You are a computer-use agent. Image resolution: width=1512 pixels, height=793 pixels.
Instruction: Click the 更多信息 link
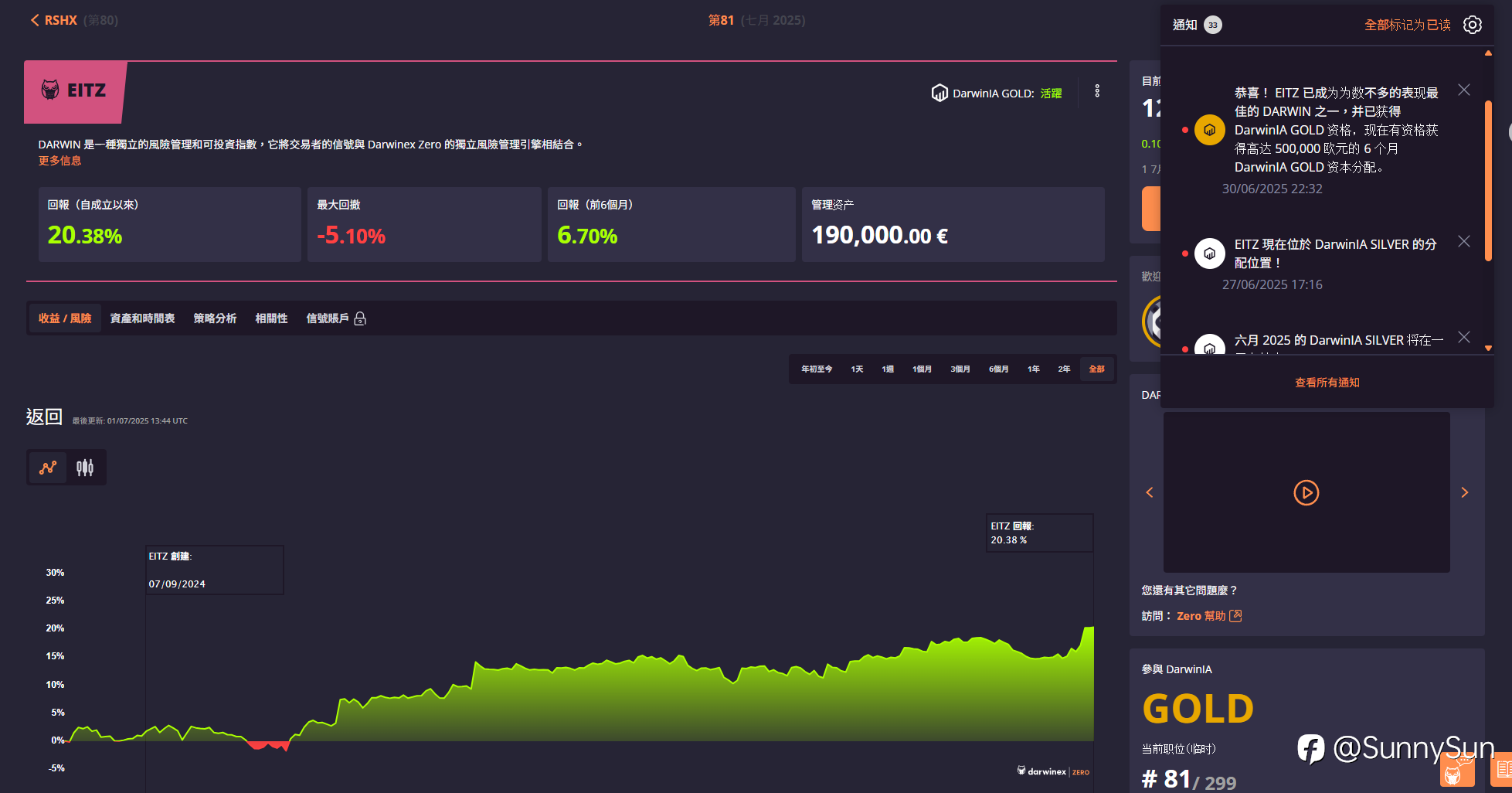pos(59,161)
